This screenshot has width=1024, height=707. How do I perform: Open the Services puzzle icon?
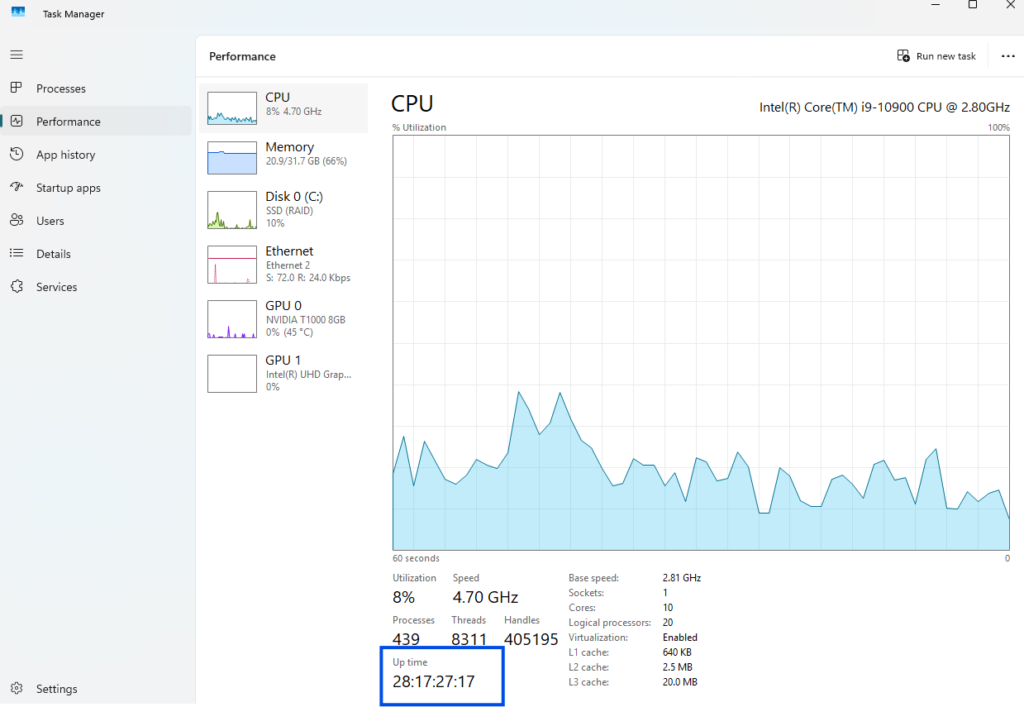[x=16, y=287]
